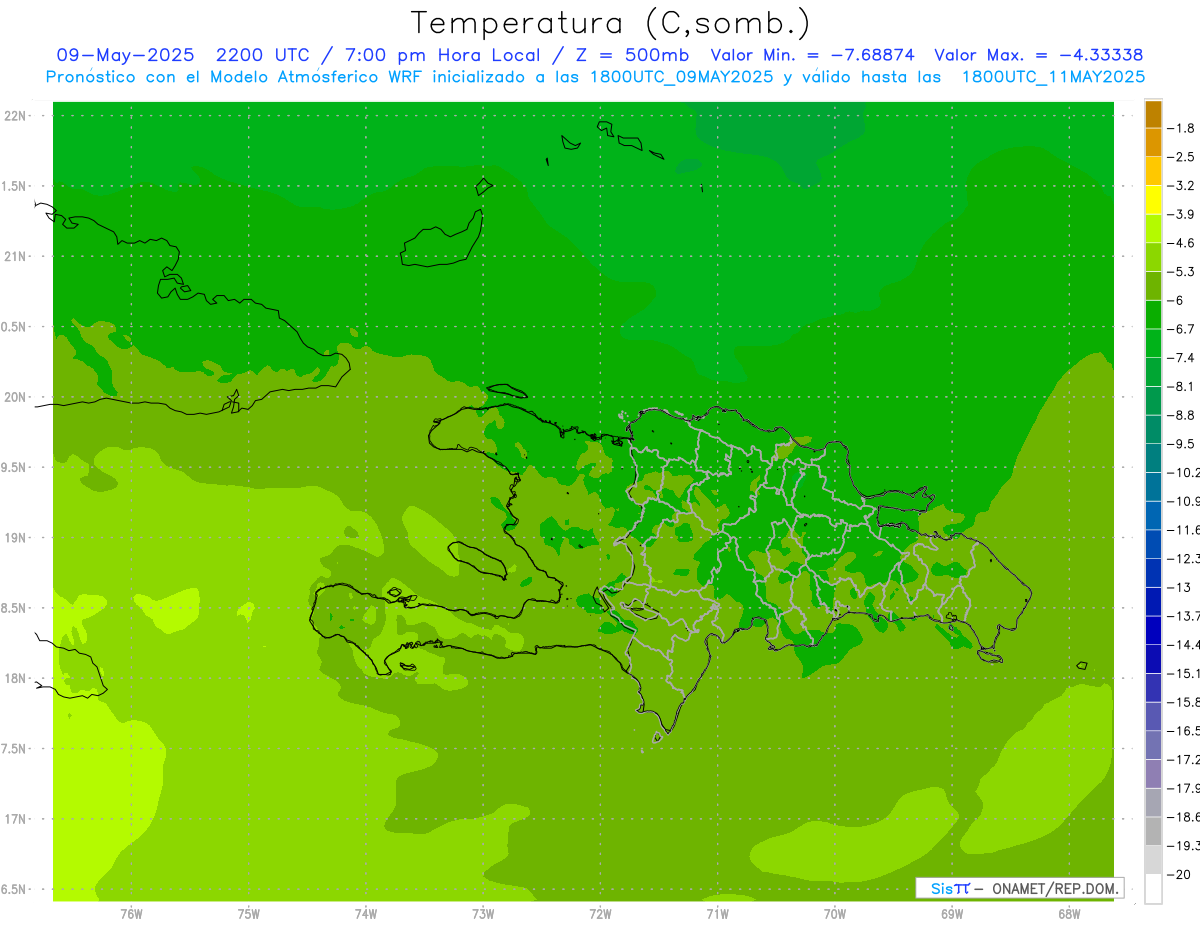This screenshot has width=1200, height=927.
Task: Click the '-7.4' colorbar value
Action: [x=1181, y=357]
